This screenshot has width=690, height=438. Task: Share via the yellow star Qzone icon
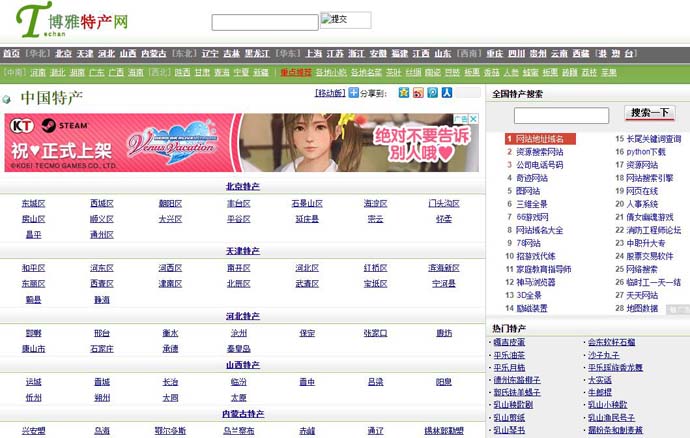click(404, 92)
